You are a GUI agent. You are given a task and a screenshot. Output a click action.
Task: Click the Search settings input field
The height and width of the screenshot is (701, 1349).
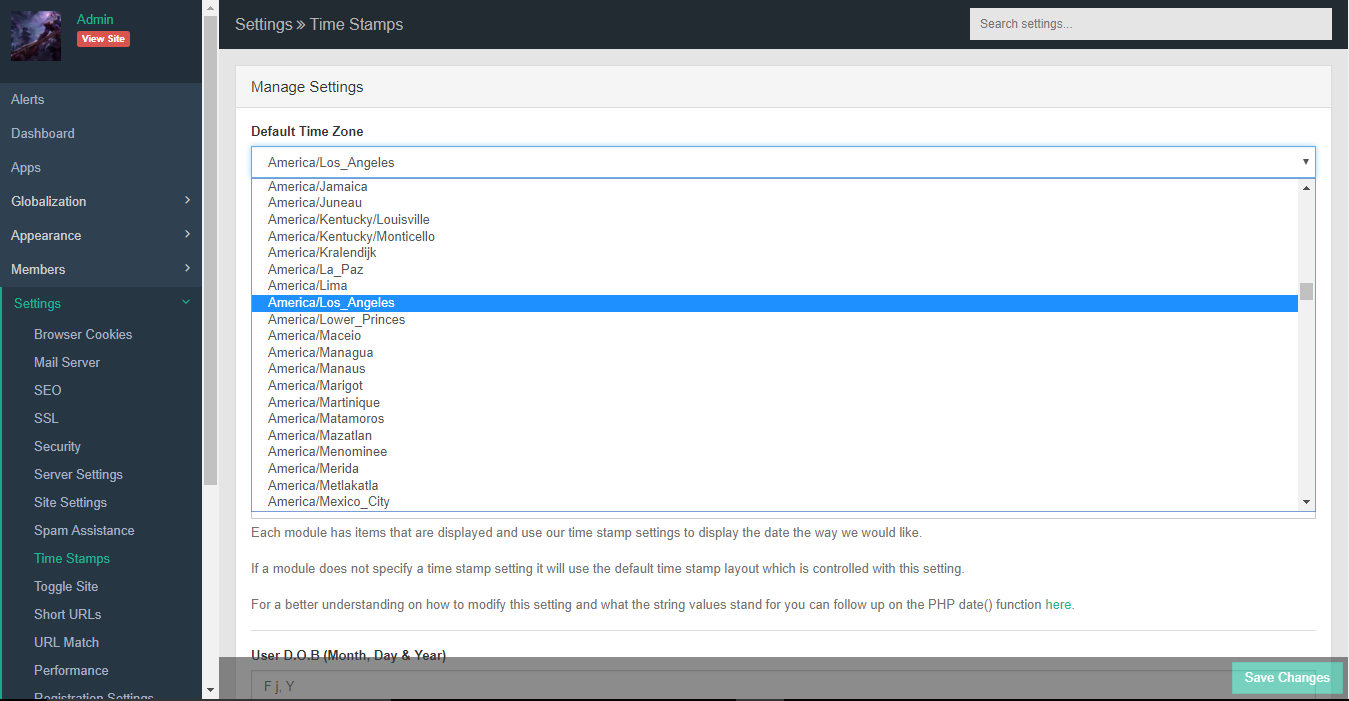(x=1150, y=24)
